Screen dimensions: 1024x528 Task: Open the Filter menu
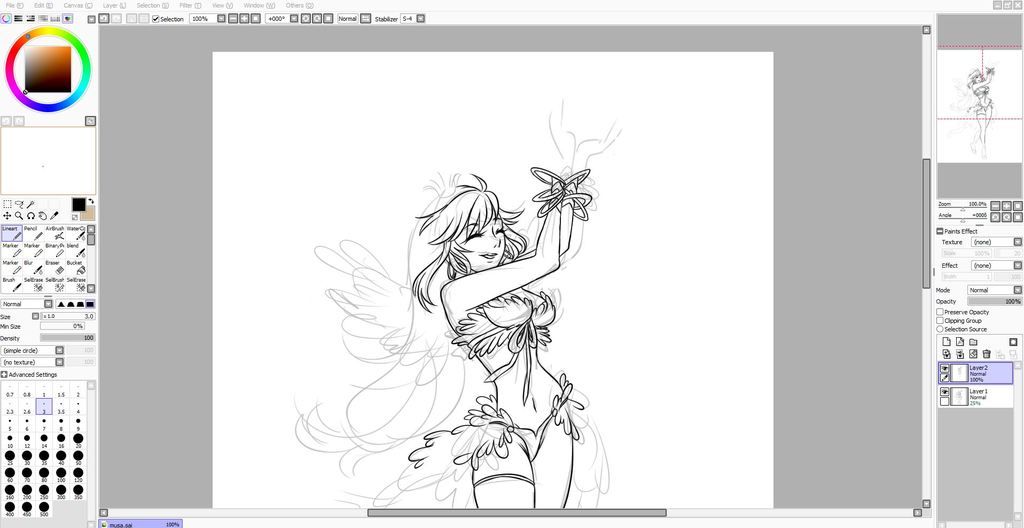(x=186, y=6)
